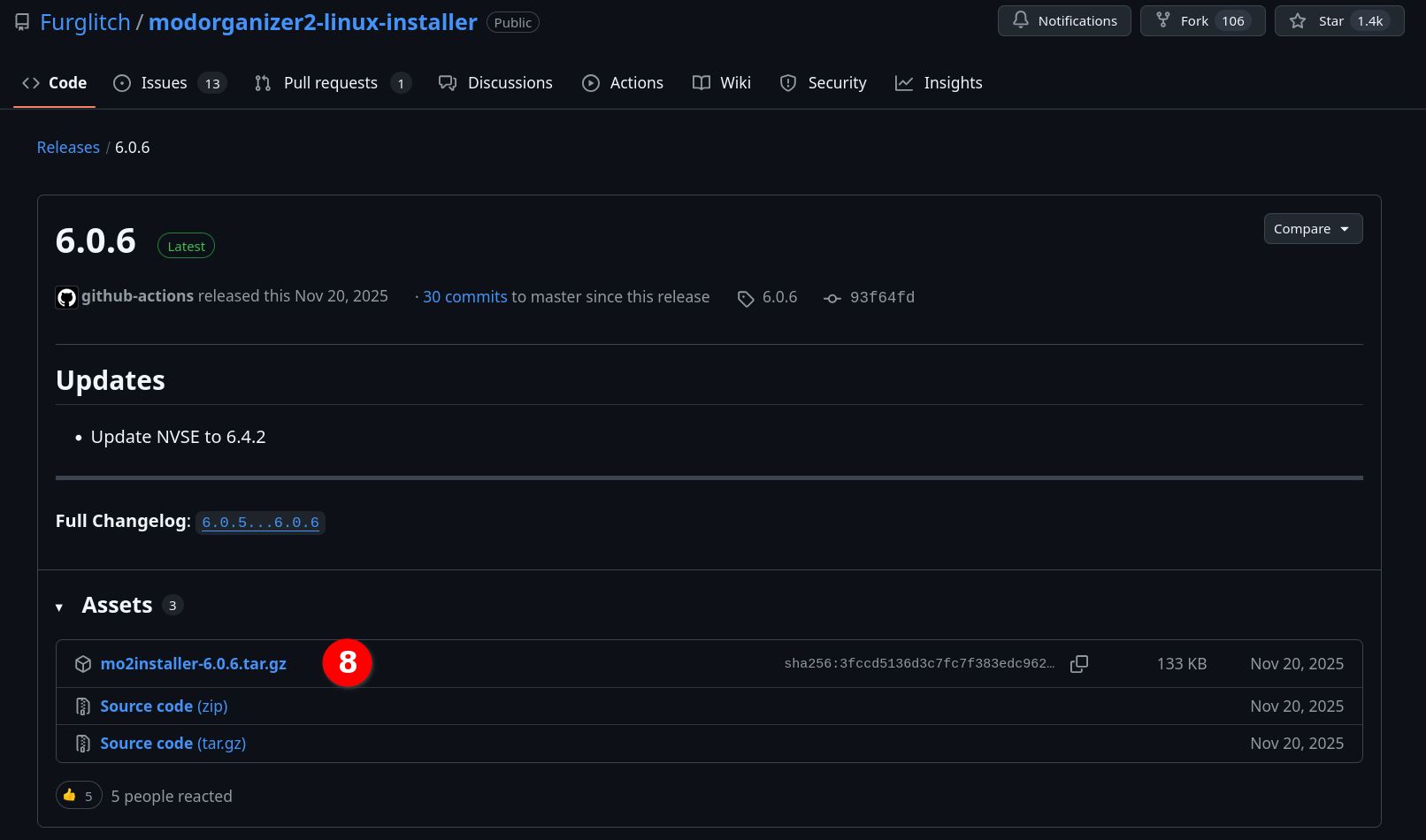Click the 5 people reacted text

pyautogui.click(x=172, y=797)
